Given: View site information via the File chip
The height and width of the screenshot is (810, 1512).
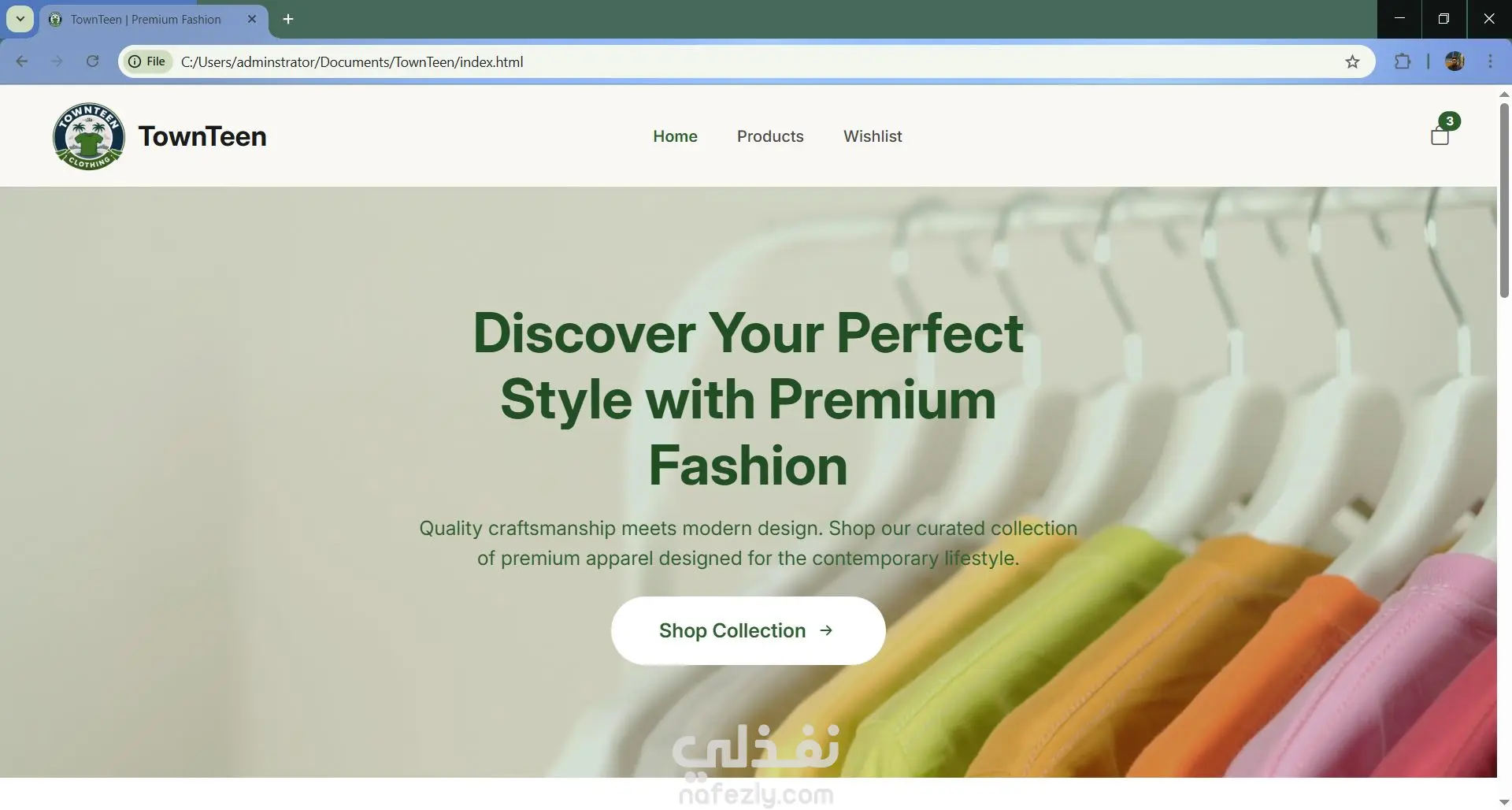Looking at the screenshot, I should tap(147, 61).
